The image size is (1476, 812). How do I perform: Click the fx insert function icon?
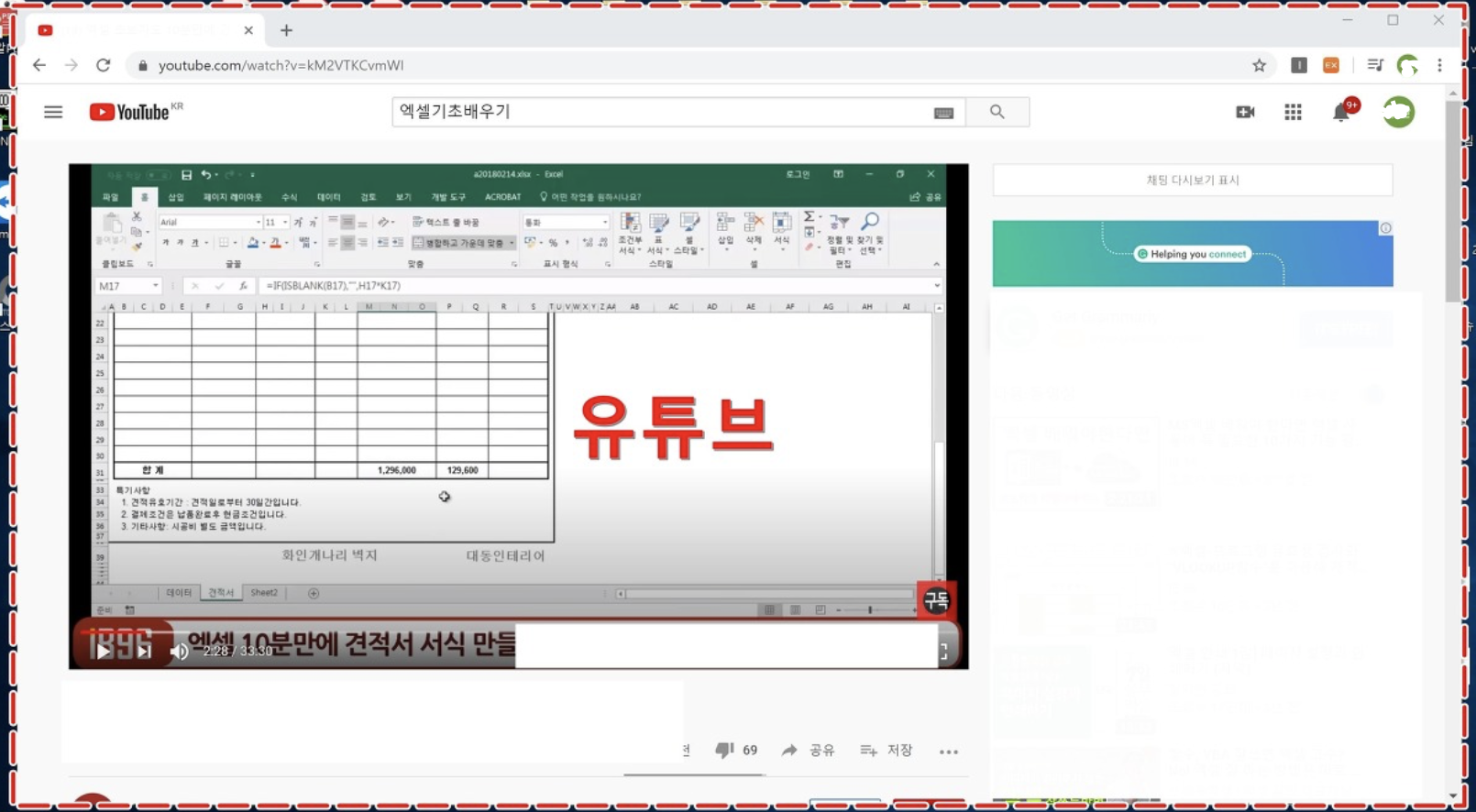click(x=243, y=286)
